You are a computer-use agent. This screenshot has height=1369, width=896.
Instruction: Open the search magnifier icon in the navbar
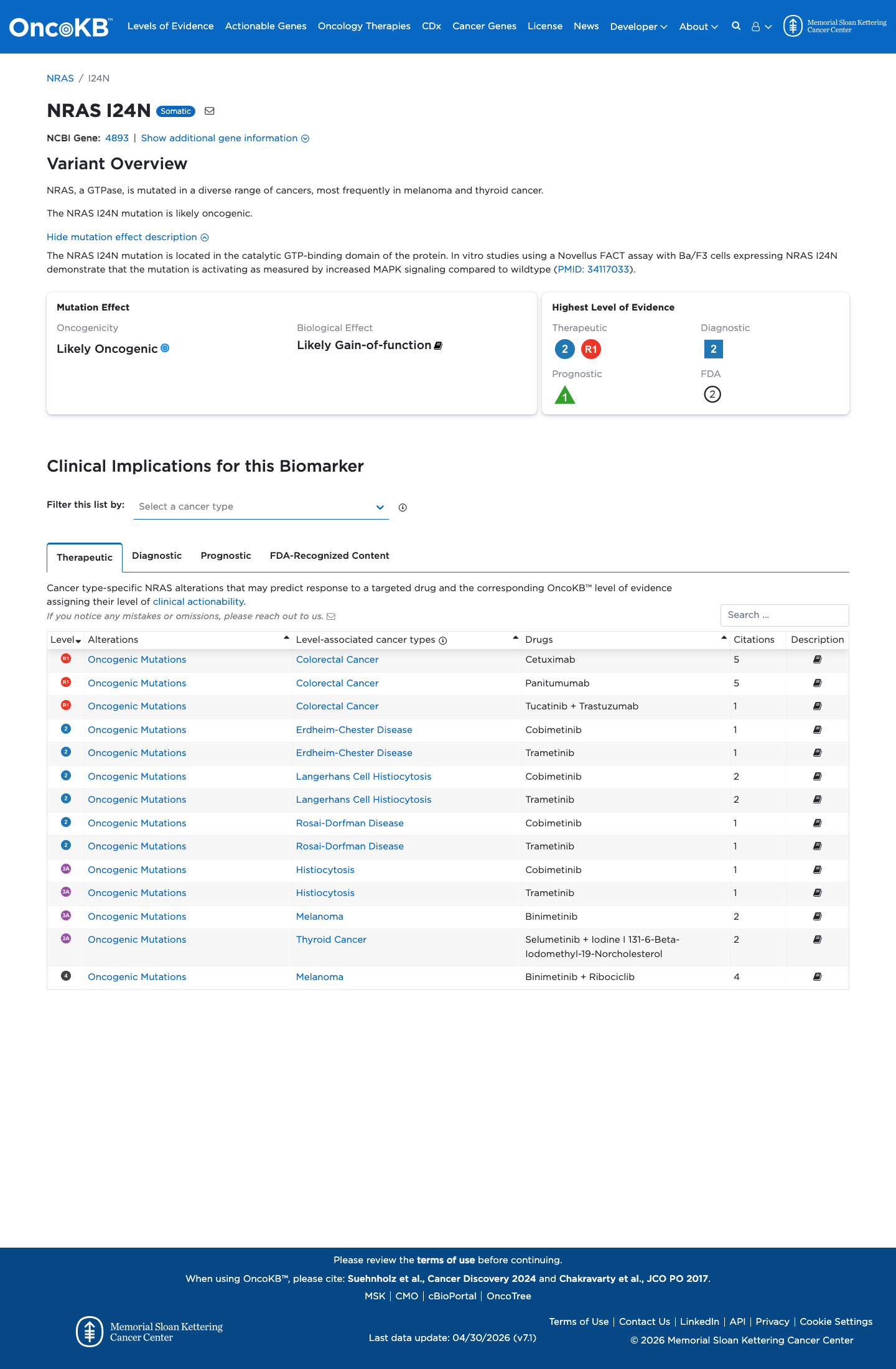(x=736, y=26)
